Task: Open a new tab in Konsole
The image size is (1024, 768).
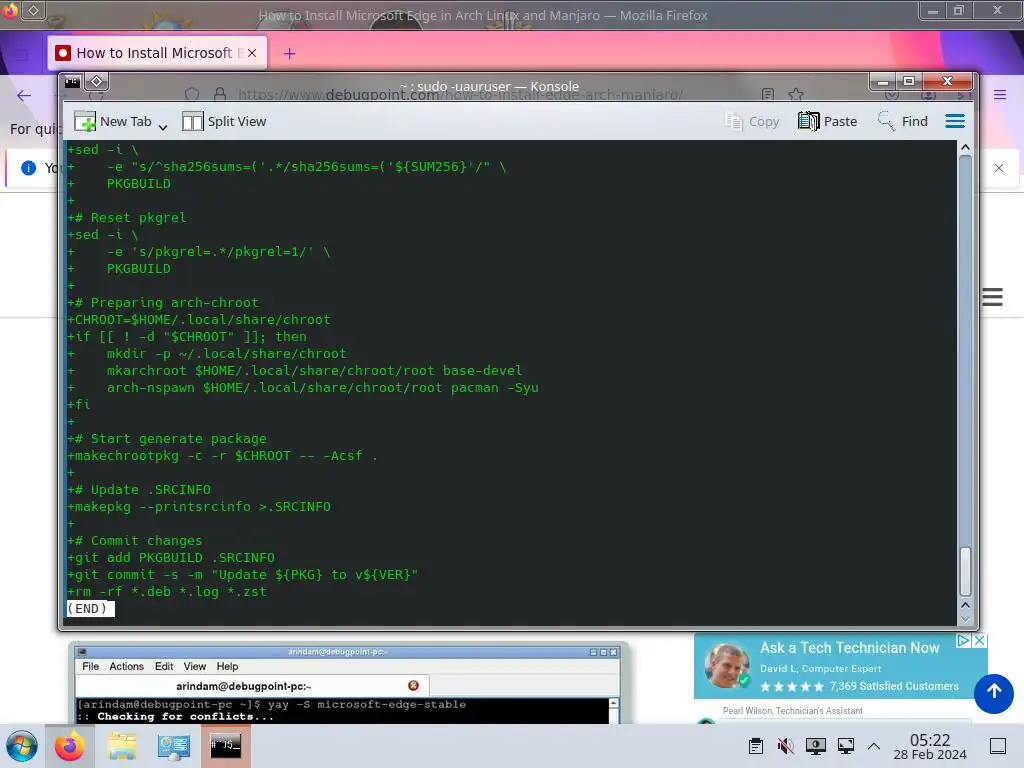Action: 114,121
